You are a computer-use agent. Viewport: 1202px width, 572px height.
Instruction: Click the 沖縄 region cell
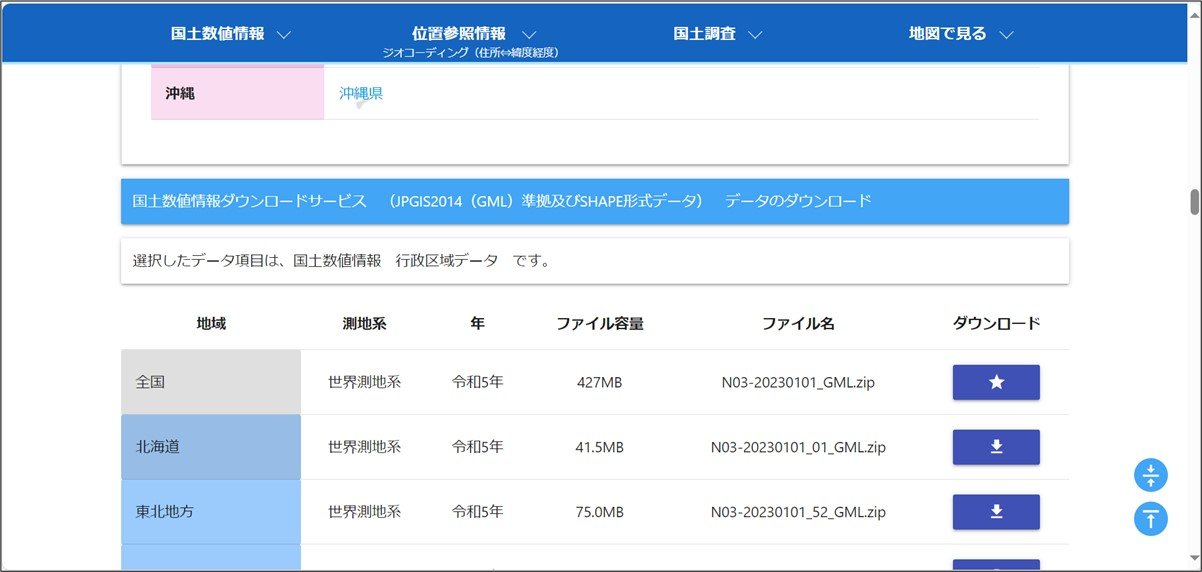point(238,93)
